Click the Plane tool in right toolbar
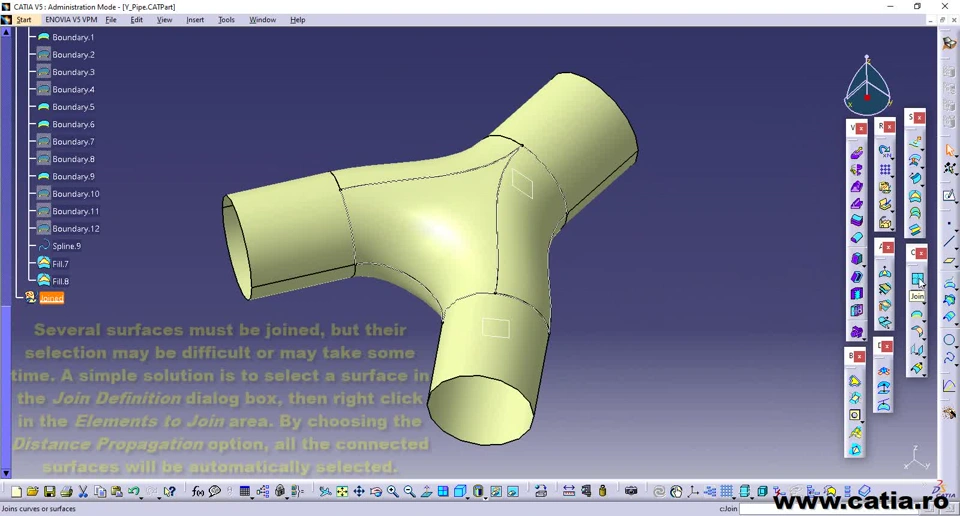The height and width of the screenshot is (516, 960). tap(949, 260)
